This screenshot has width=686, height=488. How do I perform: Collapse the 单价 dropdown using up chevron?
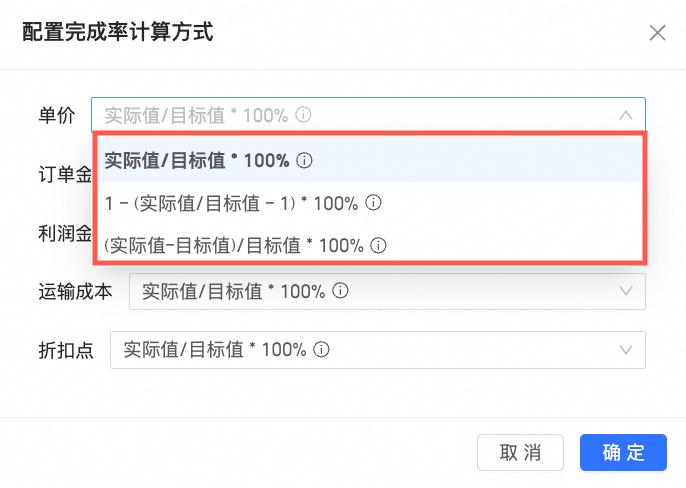tap(626, 115)
